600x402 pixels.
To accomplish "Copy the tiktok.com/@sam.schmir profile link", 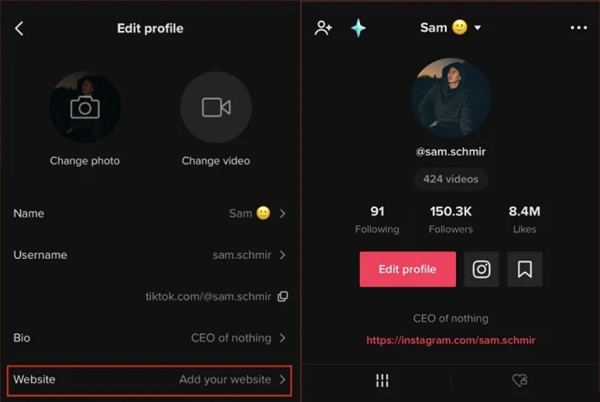I will click(x=283, y=296).
